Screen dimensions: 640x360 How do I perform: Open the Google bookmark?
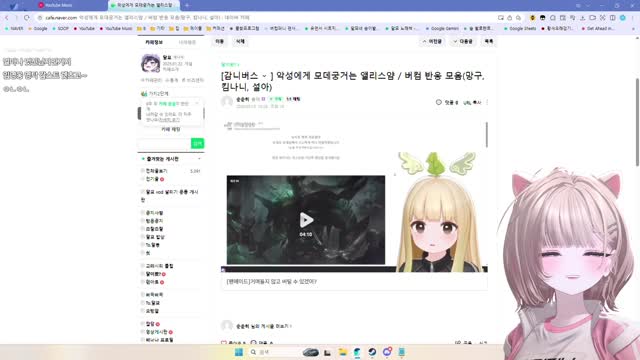(x=38, y=29)
